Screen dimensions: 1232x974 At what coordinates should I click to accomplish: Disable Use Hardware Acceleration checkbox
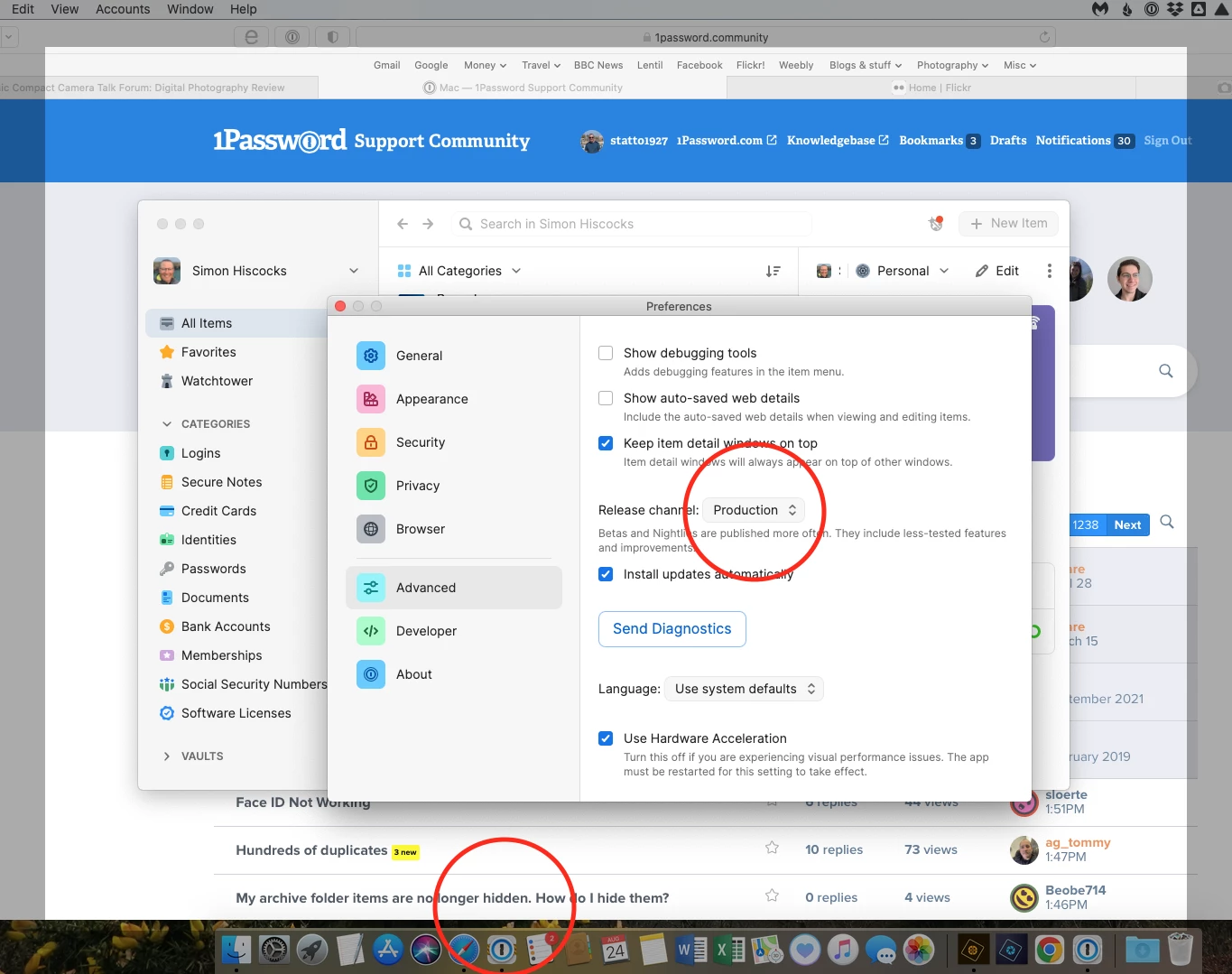[x=606, y=738]
